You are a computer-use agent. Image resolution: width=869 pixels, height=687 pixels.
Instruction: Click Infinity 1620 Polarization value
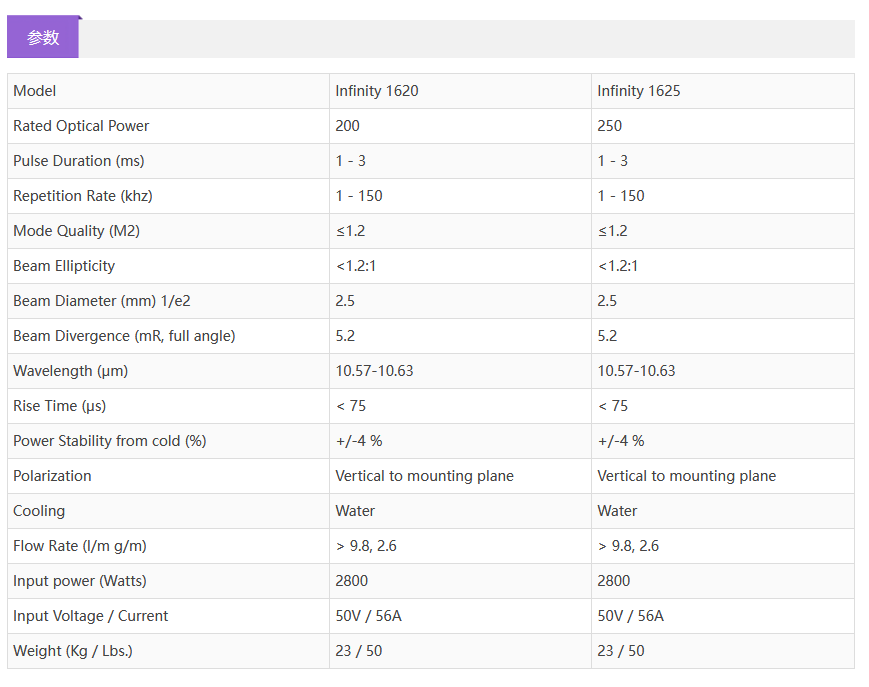coord(424,476)
